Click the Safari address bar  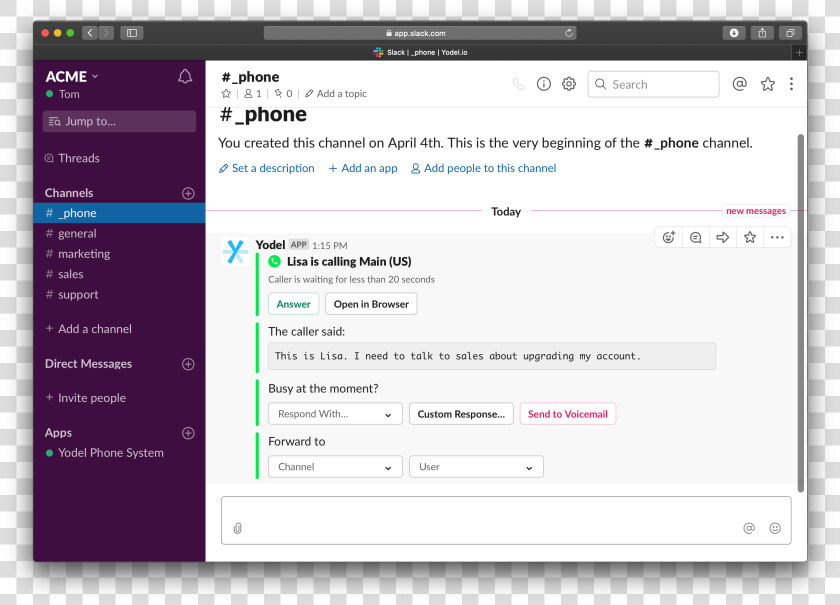pos(420,33)
